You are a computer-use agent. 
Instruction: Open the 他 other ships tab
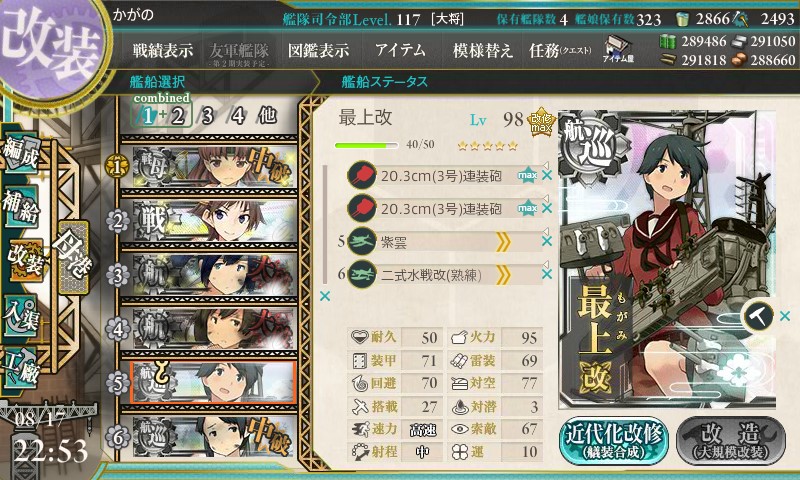pos(268,116)
